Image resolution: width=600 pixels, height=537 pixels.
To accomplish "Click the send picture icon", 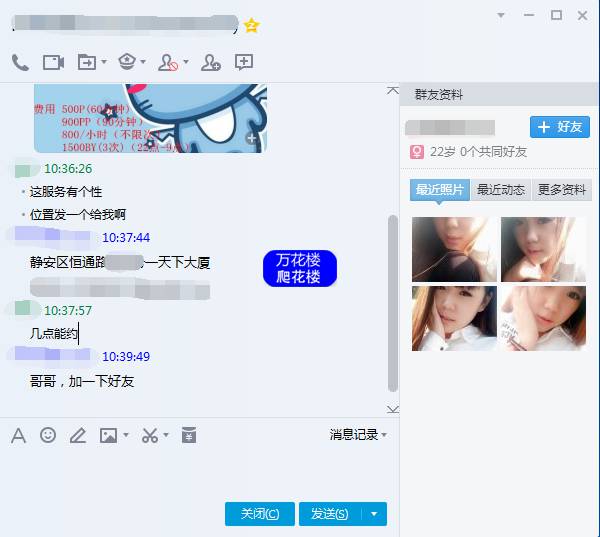I will [108, 435].
